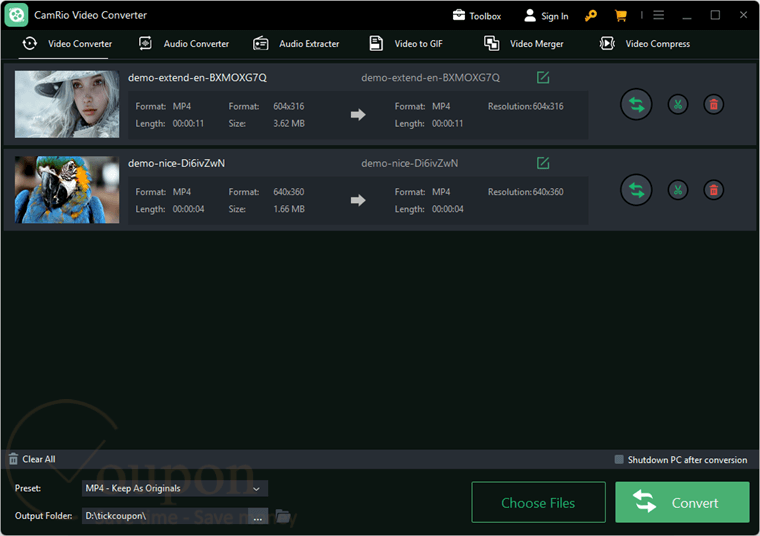Trim the demo-extend-en-BXMOXG7Q video with scissors
The height and width of the screenshot is (536, 760).
click(x=678, y=104)
